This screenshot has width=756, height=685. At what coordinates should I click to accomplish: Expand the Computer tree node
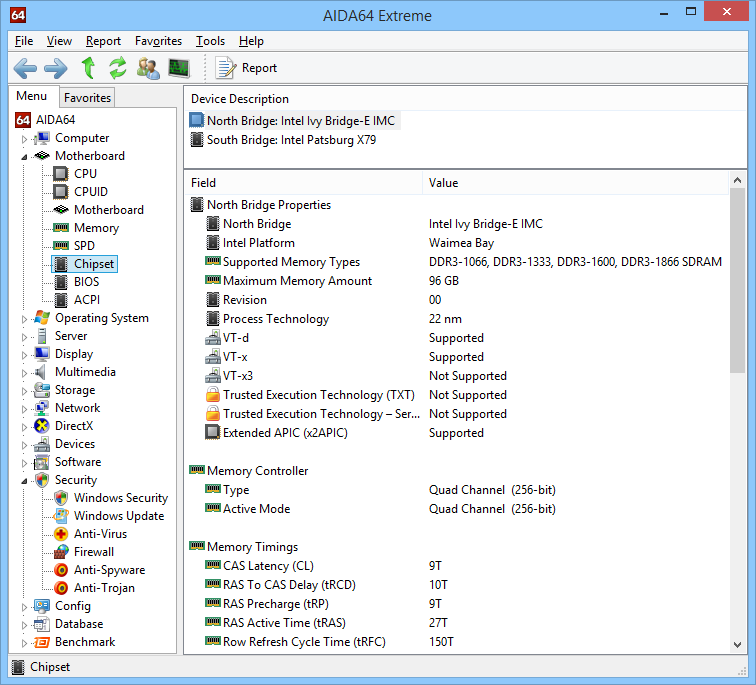click(24, 139)
